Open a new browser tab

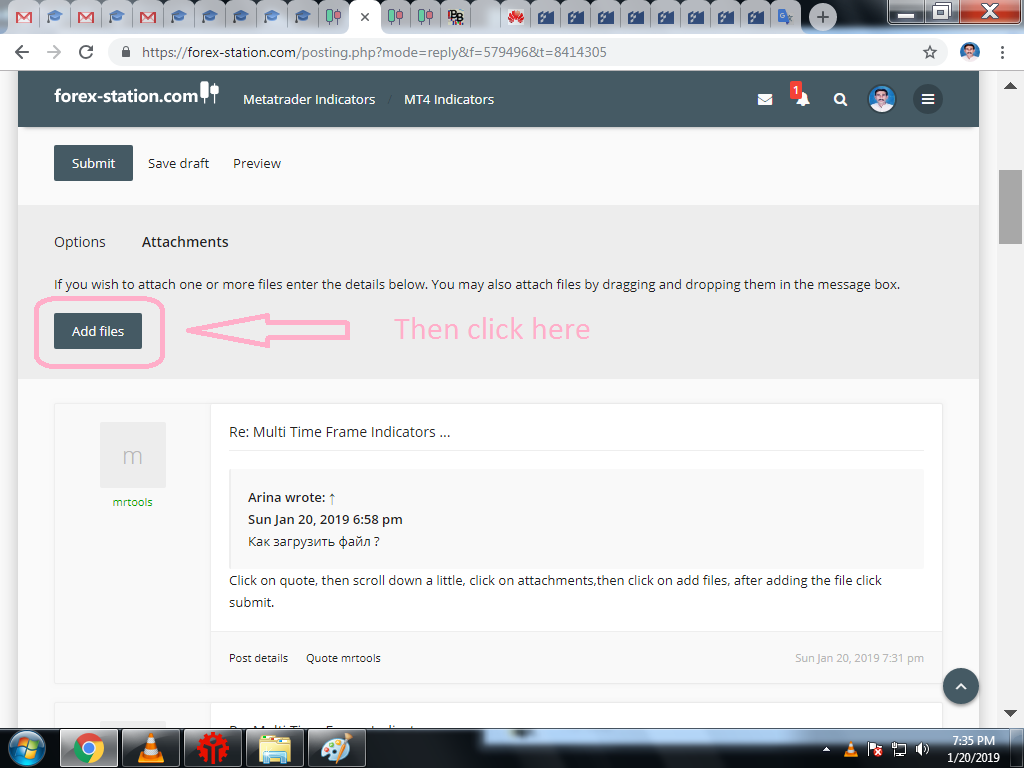[823, 17]
